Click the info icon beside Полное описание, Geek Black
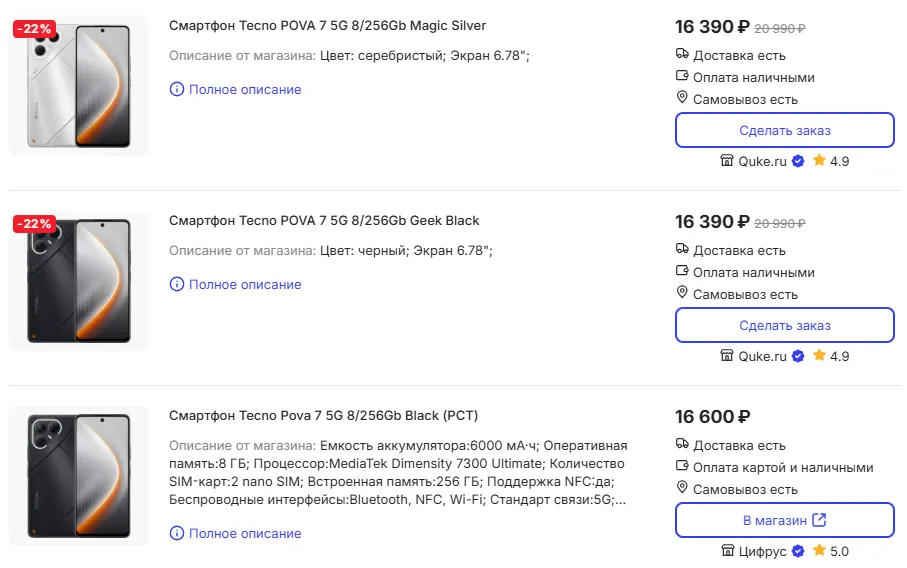Image resolution: width=907 pixels, height=568 pixels. pyautogui.click(x=177, y=285)
